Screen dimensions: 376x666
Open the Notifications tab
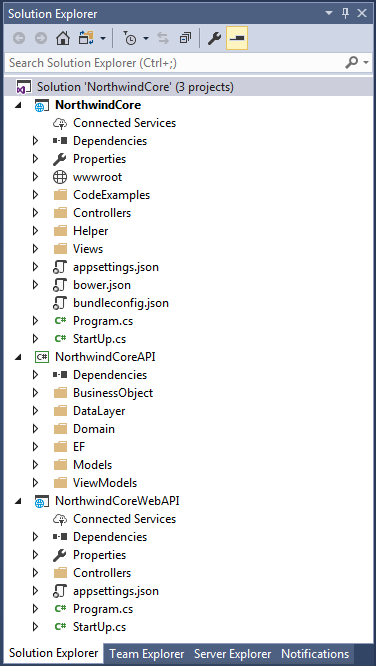tap(315, 654)
